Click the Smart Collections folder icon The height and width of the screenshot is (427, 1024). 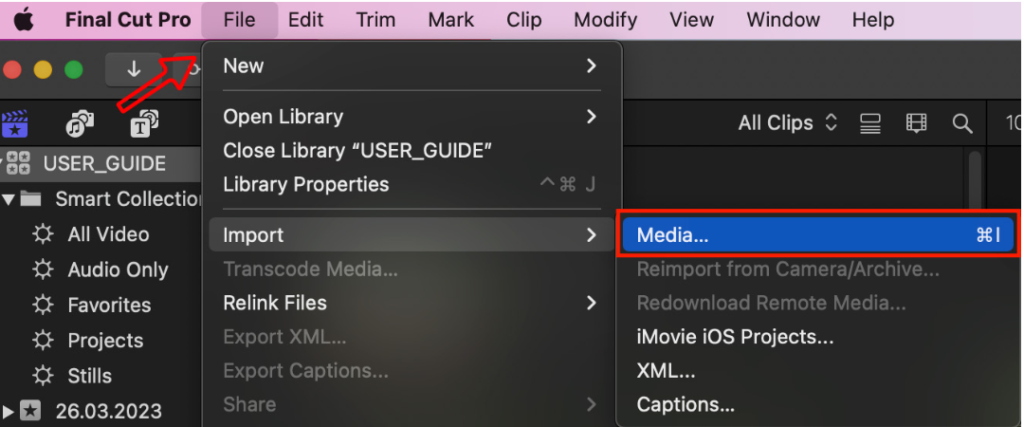point(30,199)
